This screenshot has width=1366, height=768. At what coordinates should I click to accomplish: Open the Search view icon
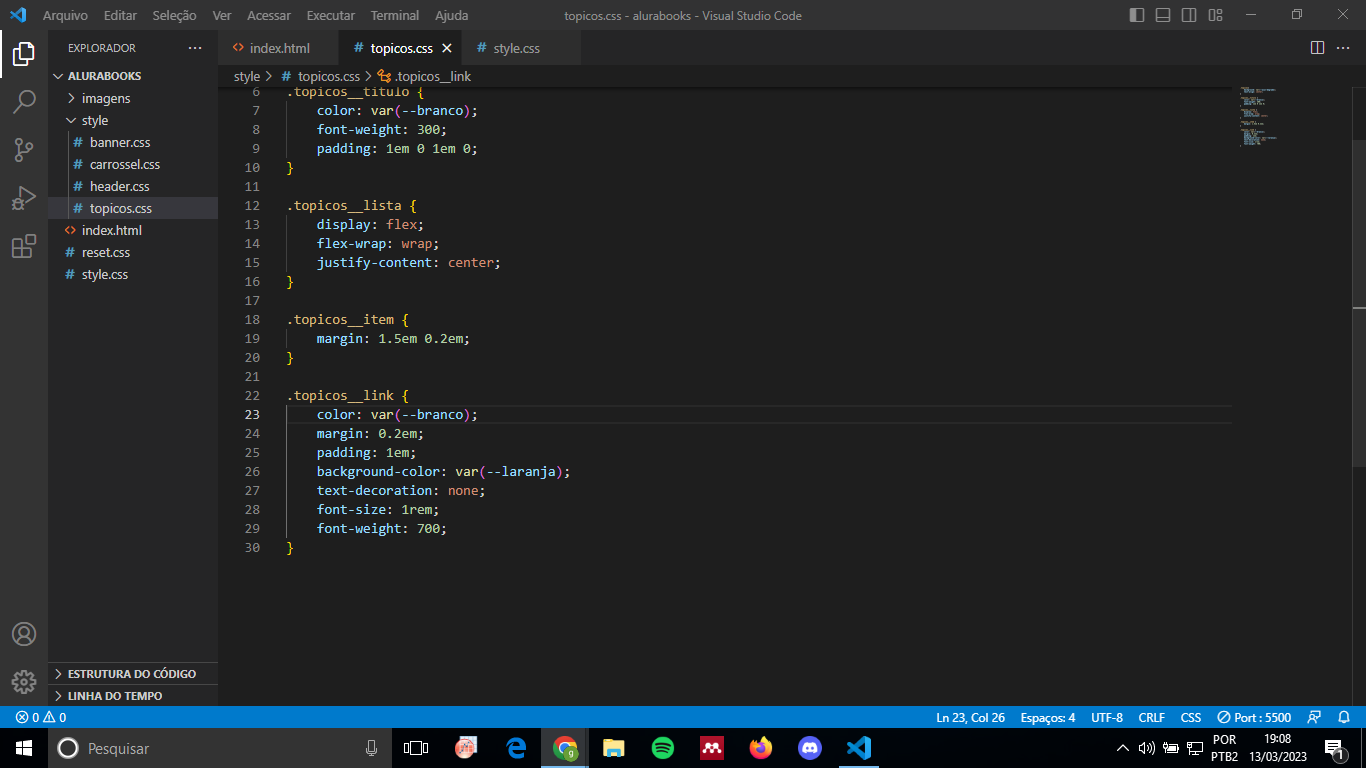coord(24,102)
